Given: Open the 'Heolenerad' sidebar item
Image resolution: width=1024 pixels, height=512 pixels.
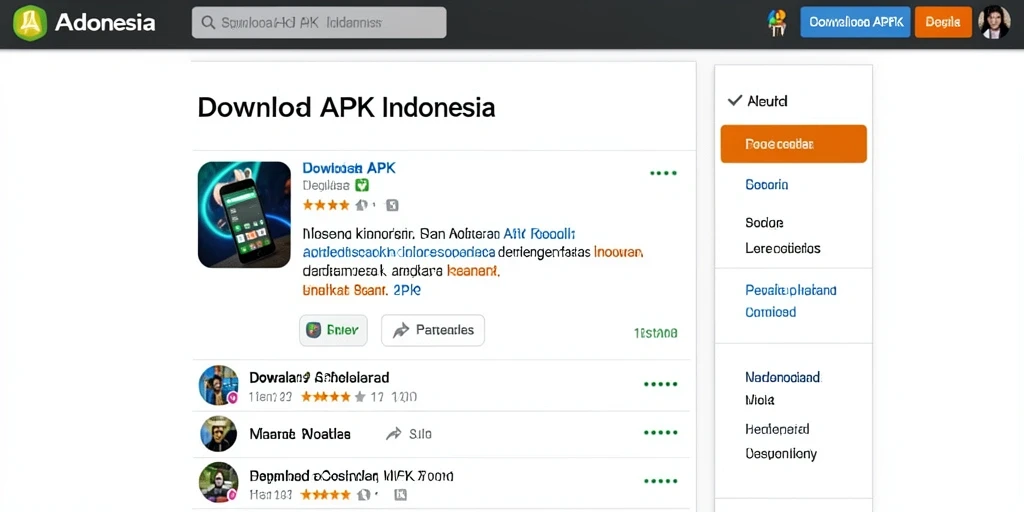Looking at the screenshot, I should (777, 429).
